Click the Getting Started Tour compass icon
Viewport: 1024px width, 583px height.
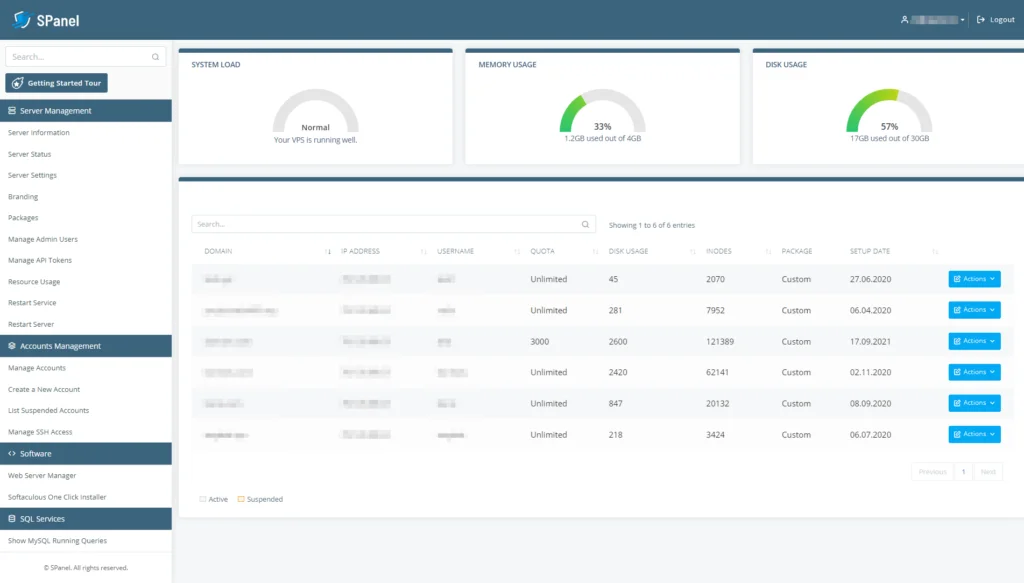17,82
